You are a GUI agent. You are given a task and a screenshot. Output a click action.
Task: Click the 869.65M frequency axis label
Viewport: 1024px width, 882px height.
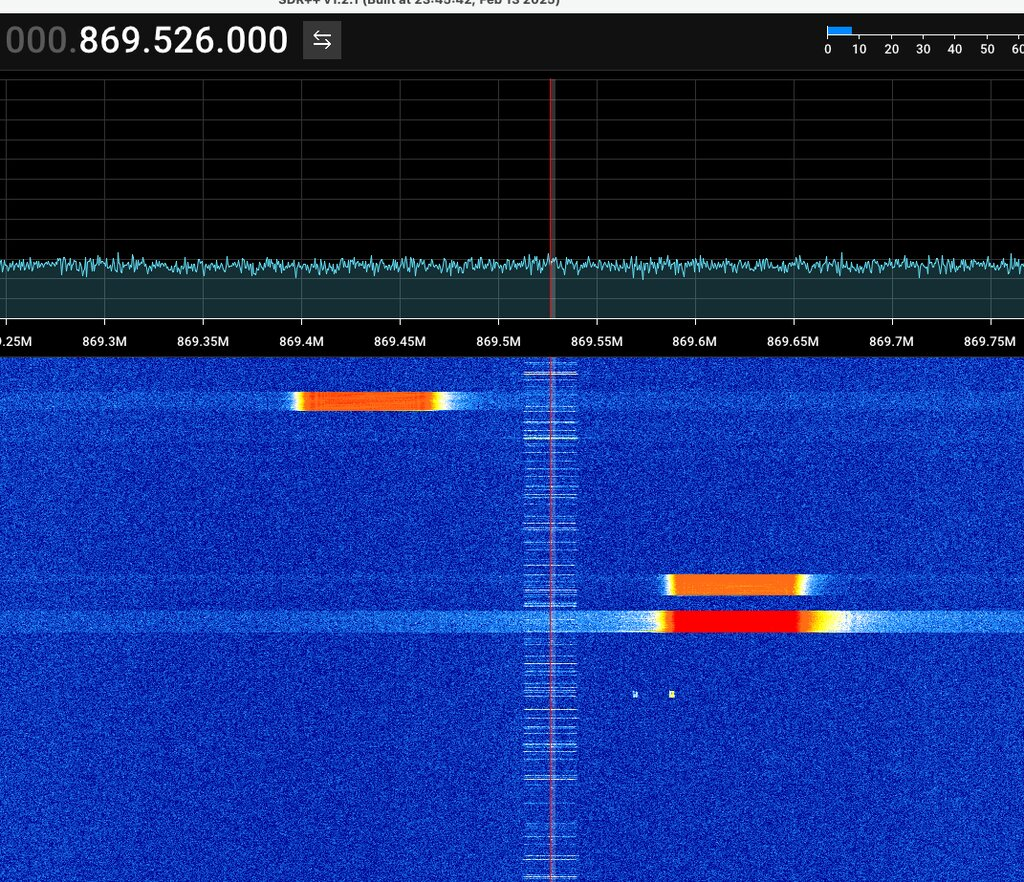[x=793, y=341]
